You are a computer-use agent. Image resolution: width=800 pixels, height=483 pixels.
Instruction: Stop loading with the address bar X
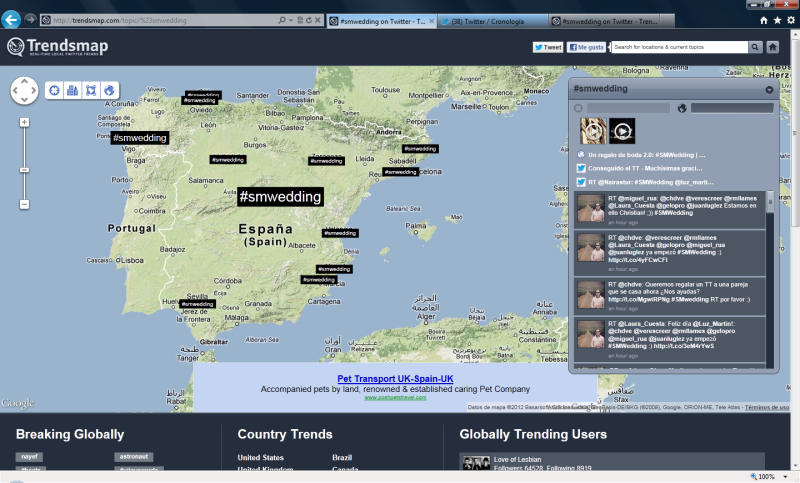pyautogui.click(x=317, y=20)
